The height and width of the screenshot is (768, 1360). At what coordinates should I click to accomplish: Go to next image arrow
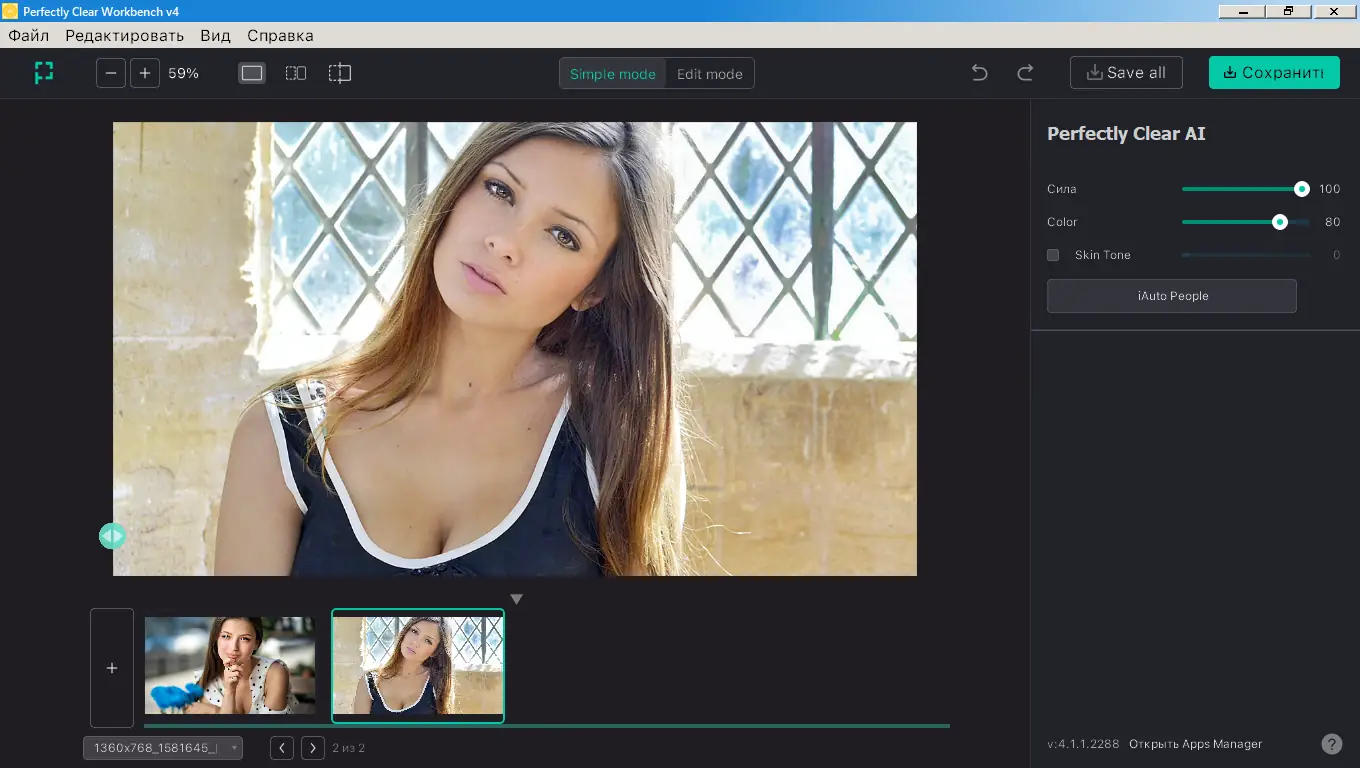point(313,748)
